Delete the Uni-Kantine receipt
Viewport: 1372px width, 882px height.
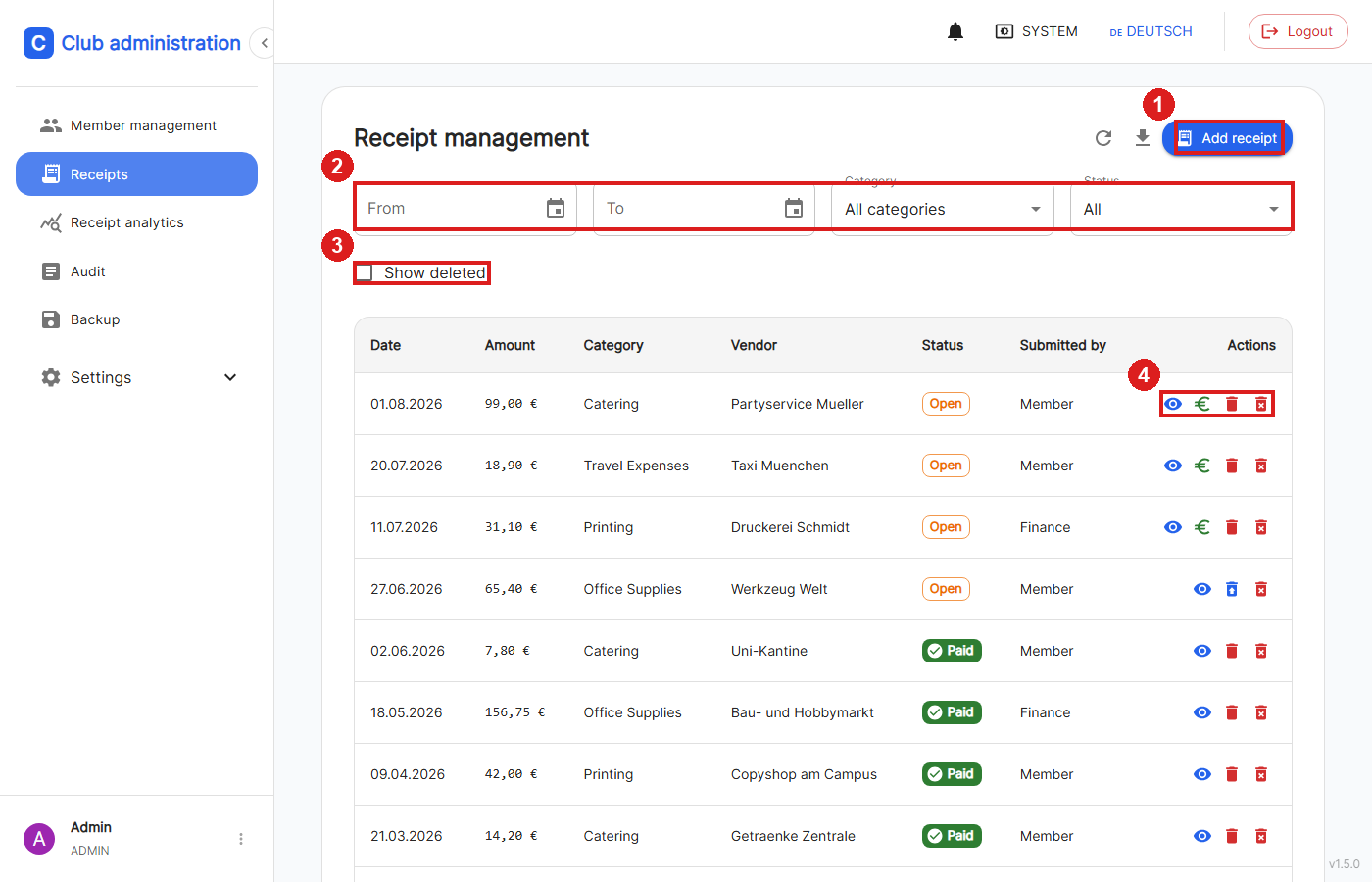(x=1232, y=651)
